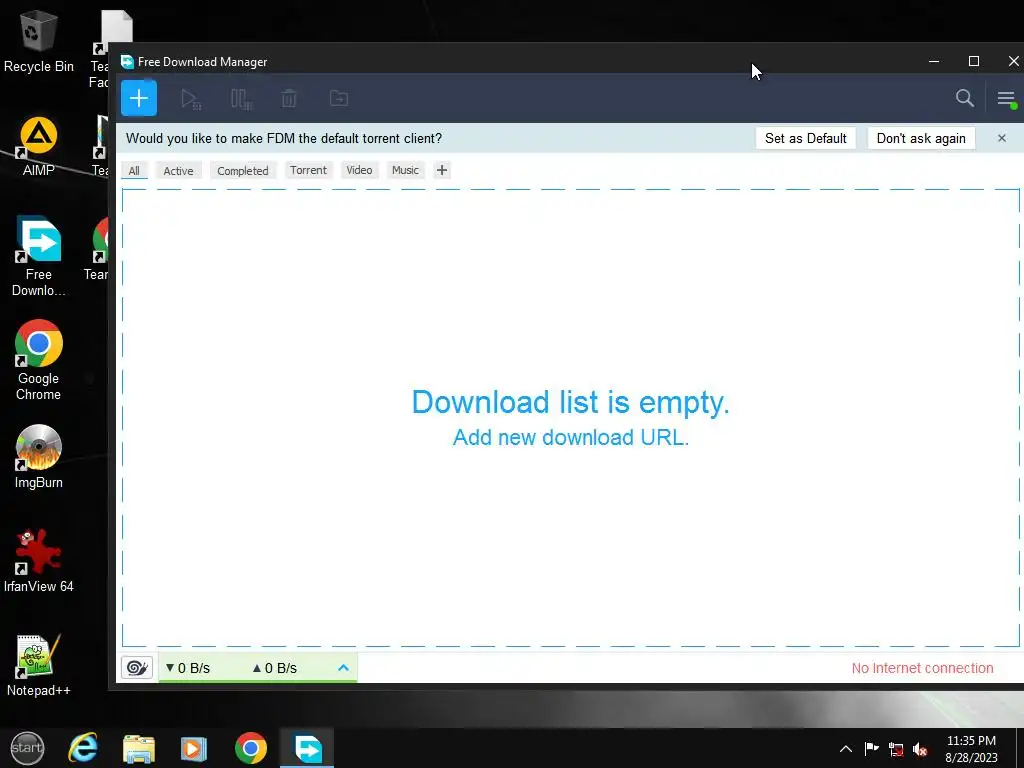Open the Start menu button
1024x768 pixels.
click(27, 748)
